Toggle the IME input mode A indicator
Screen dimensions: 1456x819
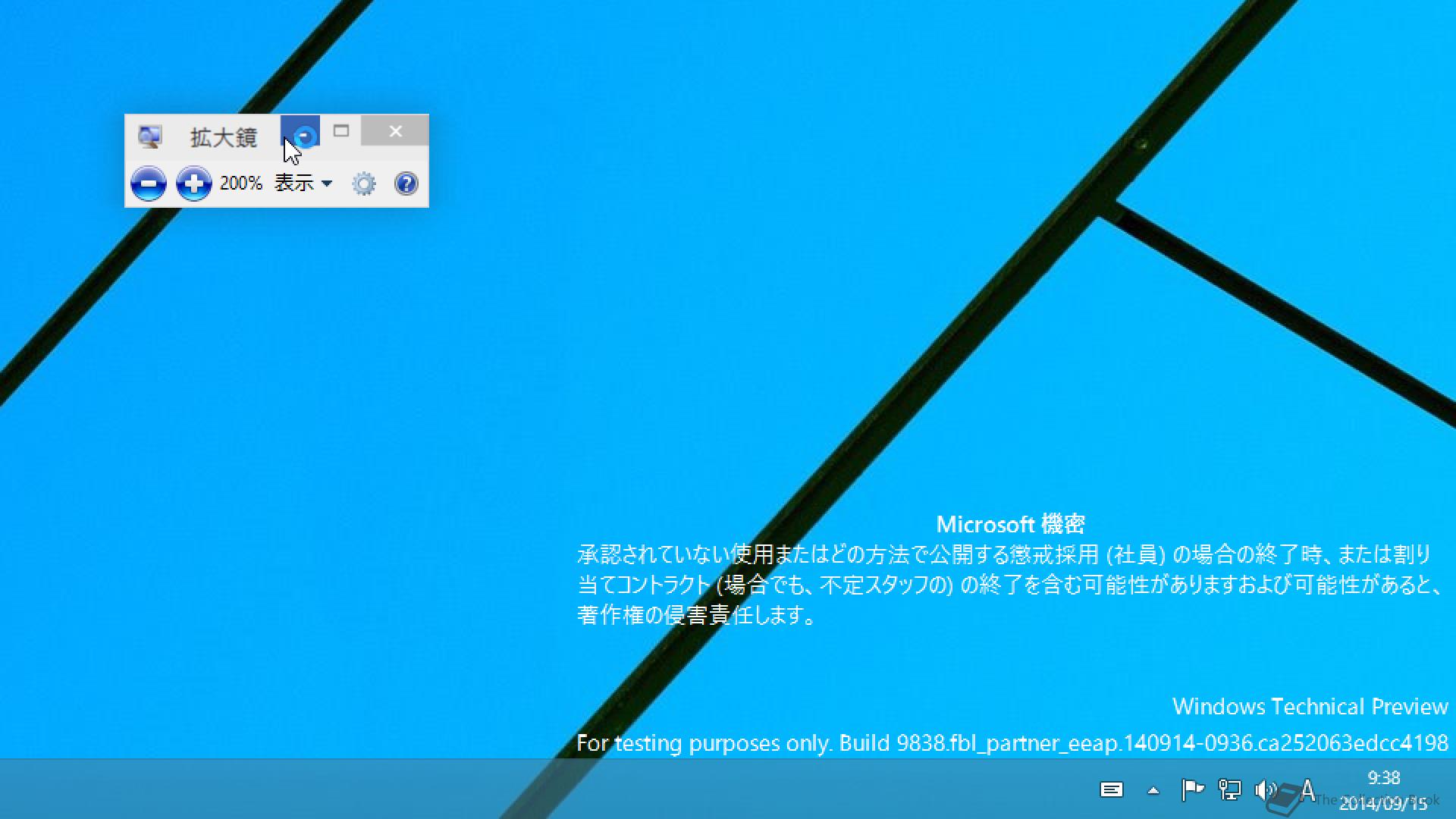pos(1307,789)
